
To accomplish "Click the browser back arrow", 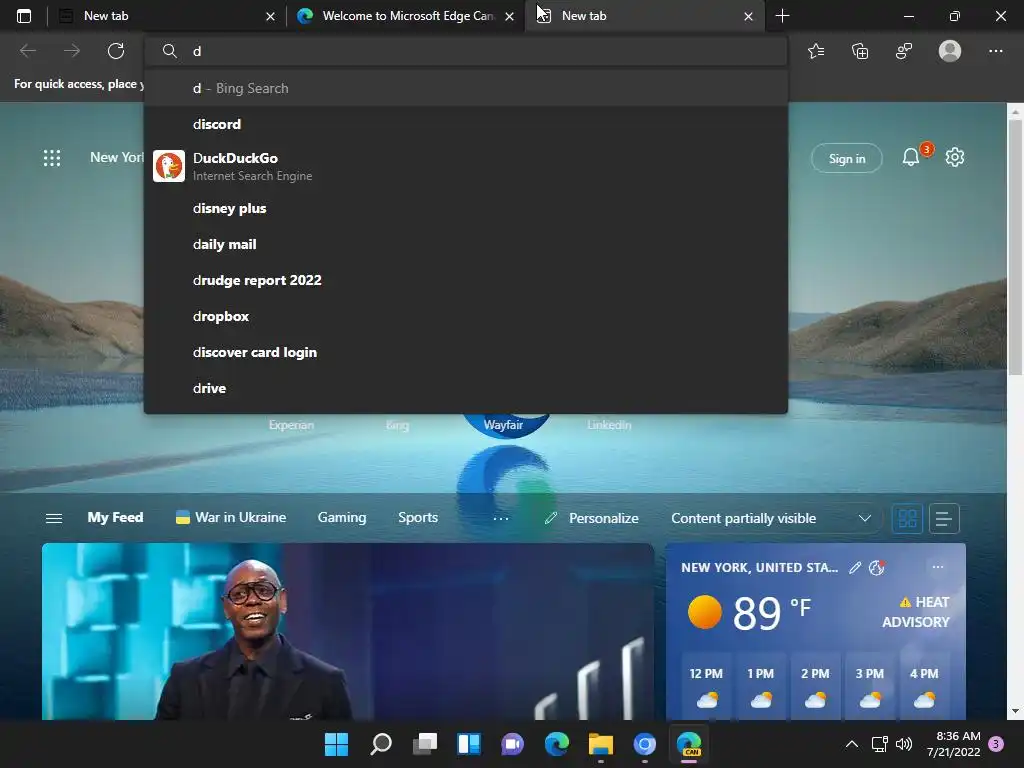I will [28, 51].
